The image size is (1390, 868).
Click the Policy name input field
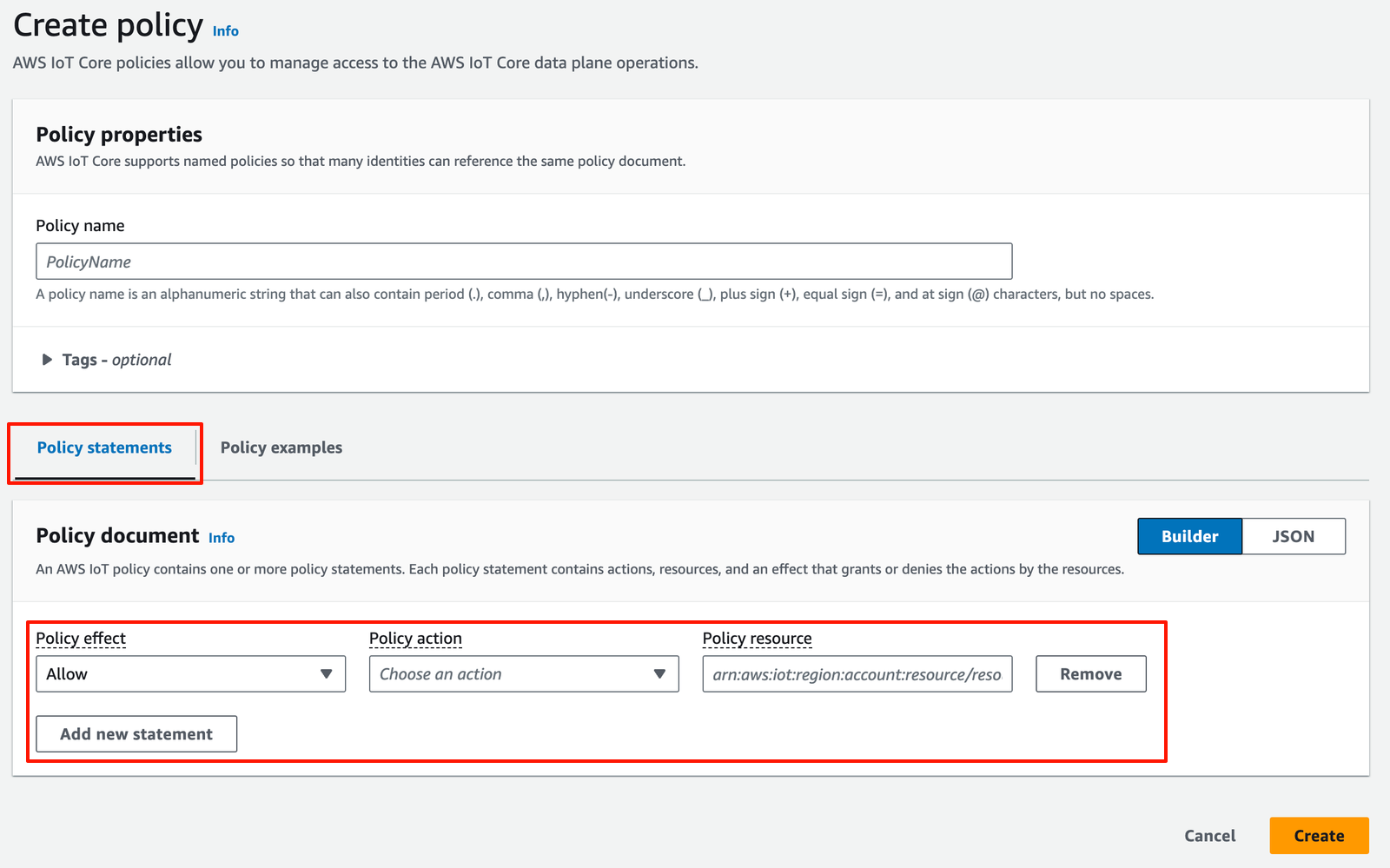[524, 262]
